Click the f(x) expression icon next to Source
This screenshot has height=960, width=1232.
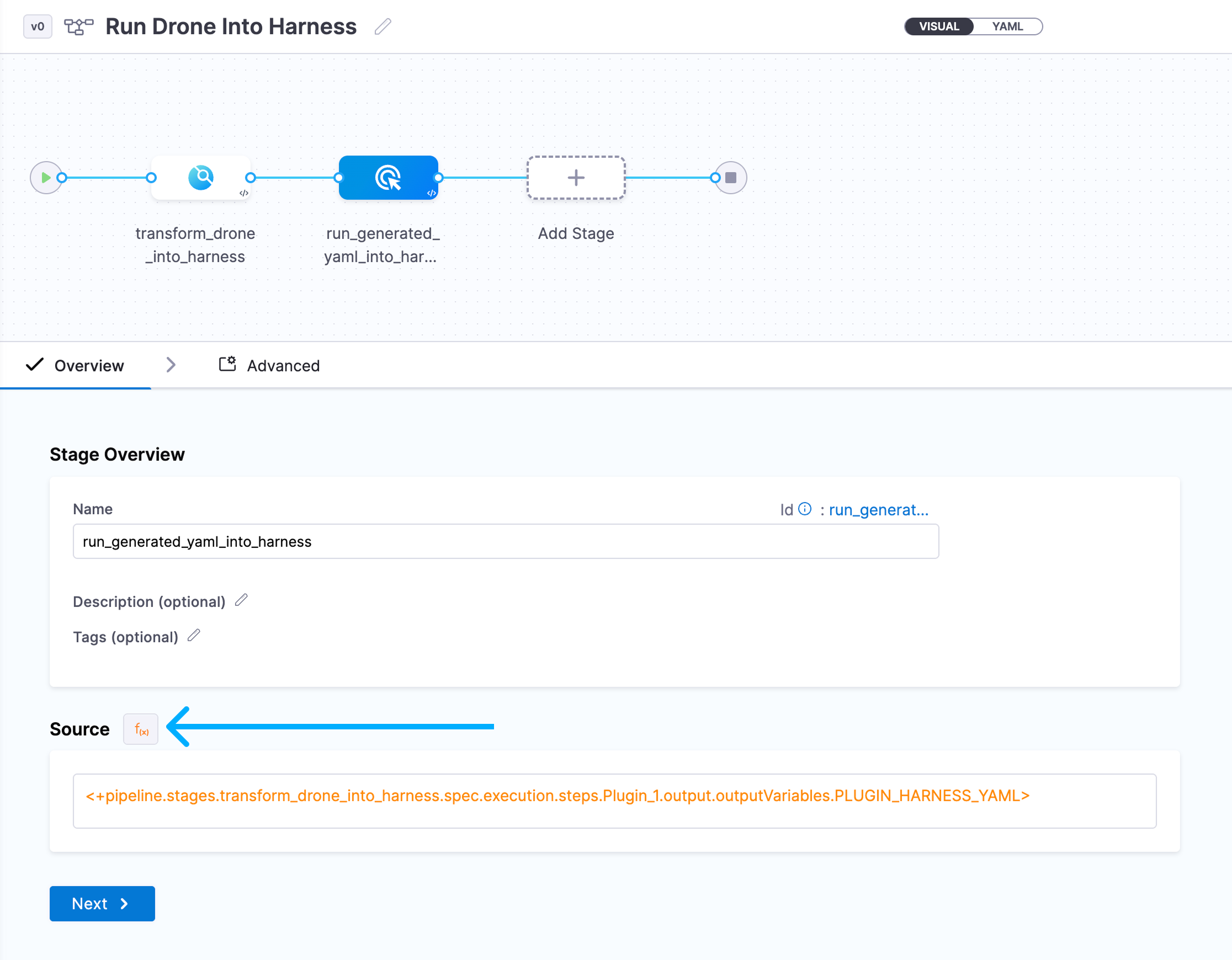coord(141,729)
